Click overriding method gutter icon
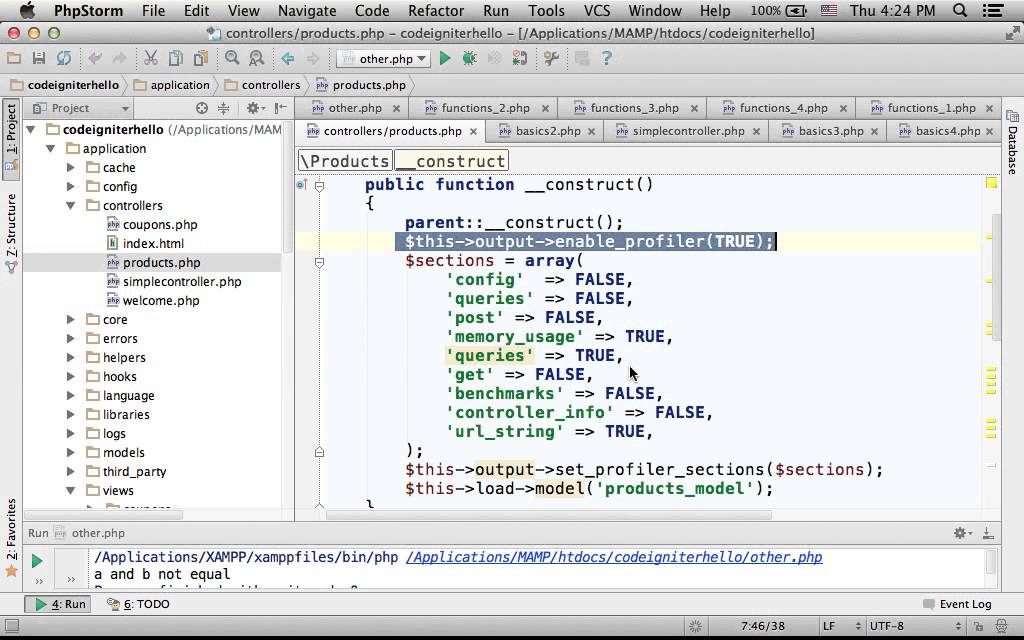 click(302, 185)
